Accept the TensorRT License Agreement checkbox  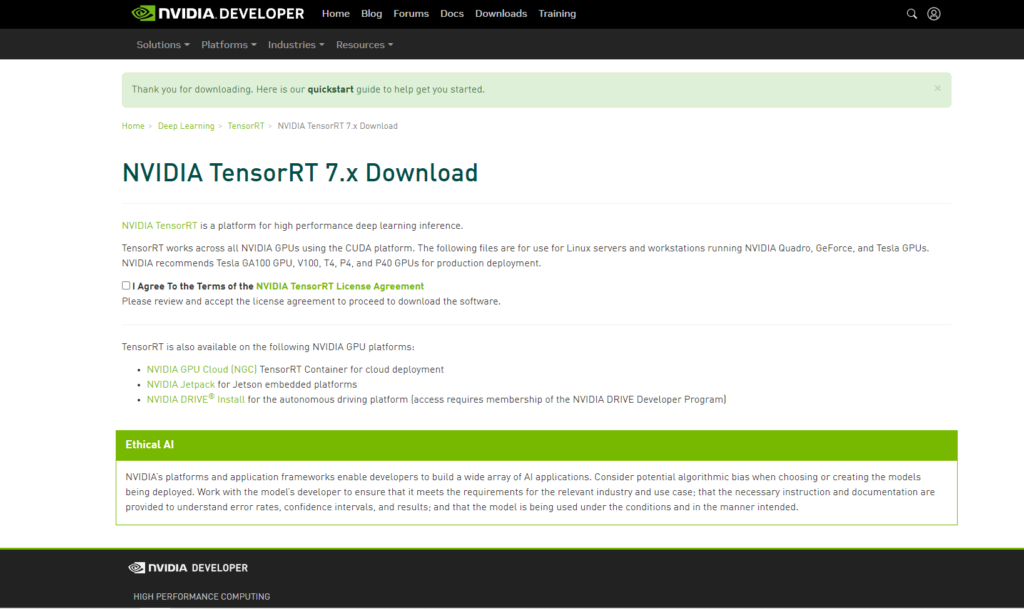[x=126, y=285]
